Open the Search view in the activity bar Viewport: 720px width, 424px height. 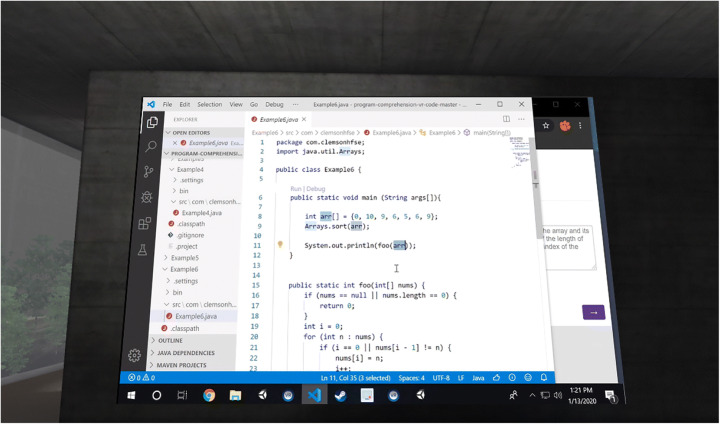pyautogui.click(x=151, y=147)
